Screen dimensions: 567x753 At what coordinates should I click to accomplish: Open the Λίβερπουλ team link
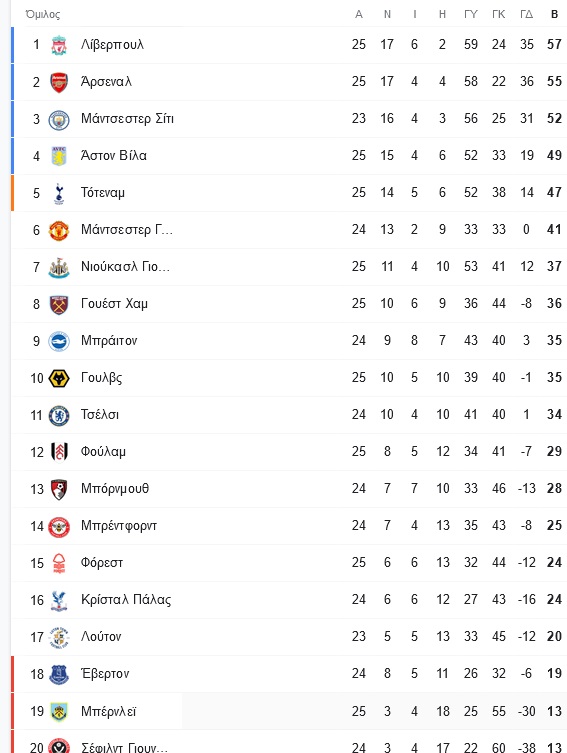coord(112,45)
